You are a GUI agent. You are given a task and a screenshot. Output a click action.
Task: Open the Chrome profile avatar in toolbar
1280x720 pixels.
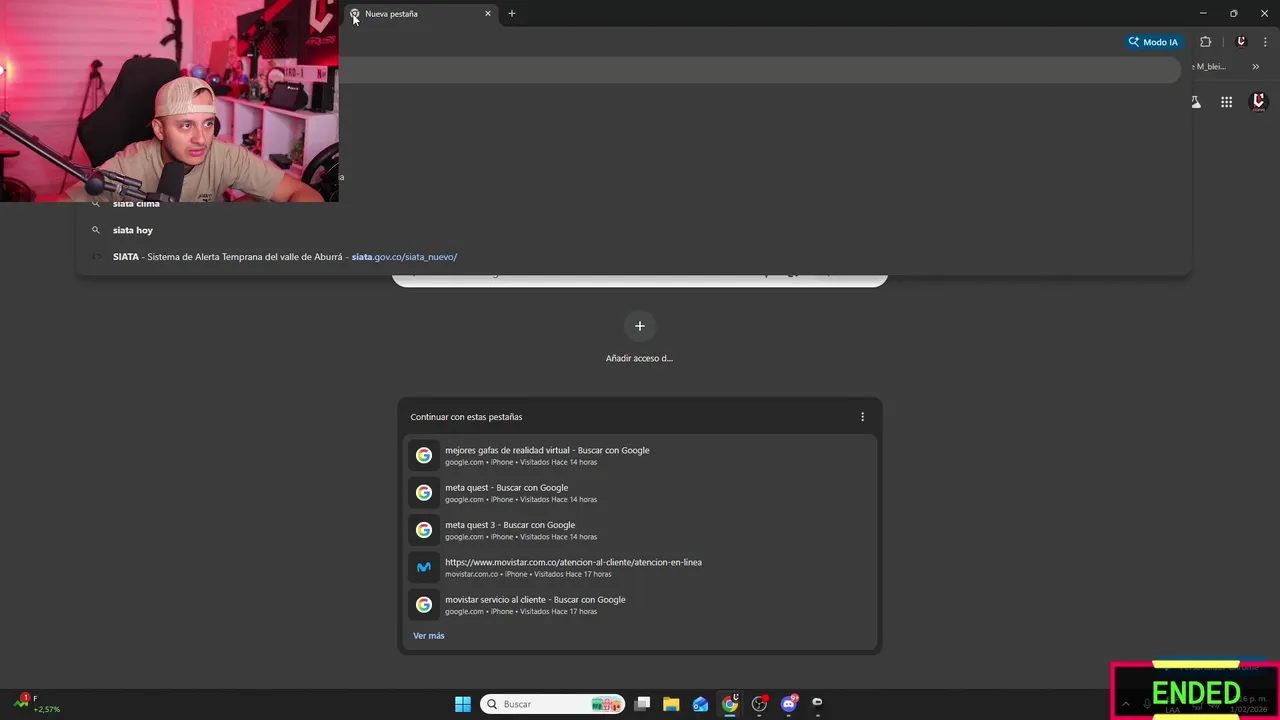click(x=1241, y=42)
